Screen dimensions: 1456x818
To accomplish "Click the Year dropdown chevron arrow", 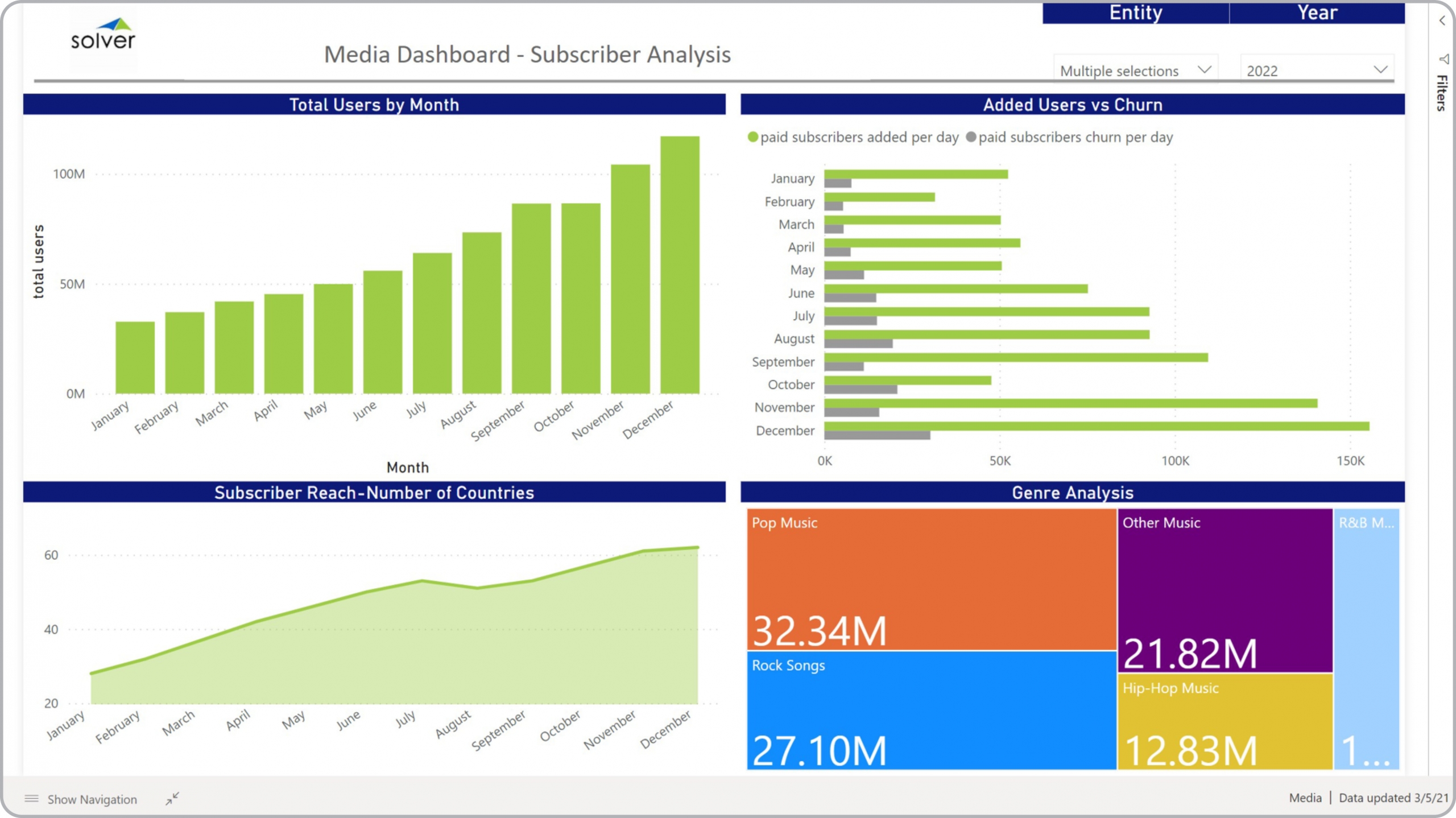I will 1380,69.
